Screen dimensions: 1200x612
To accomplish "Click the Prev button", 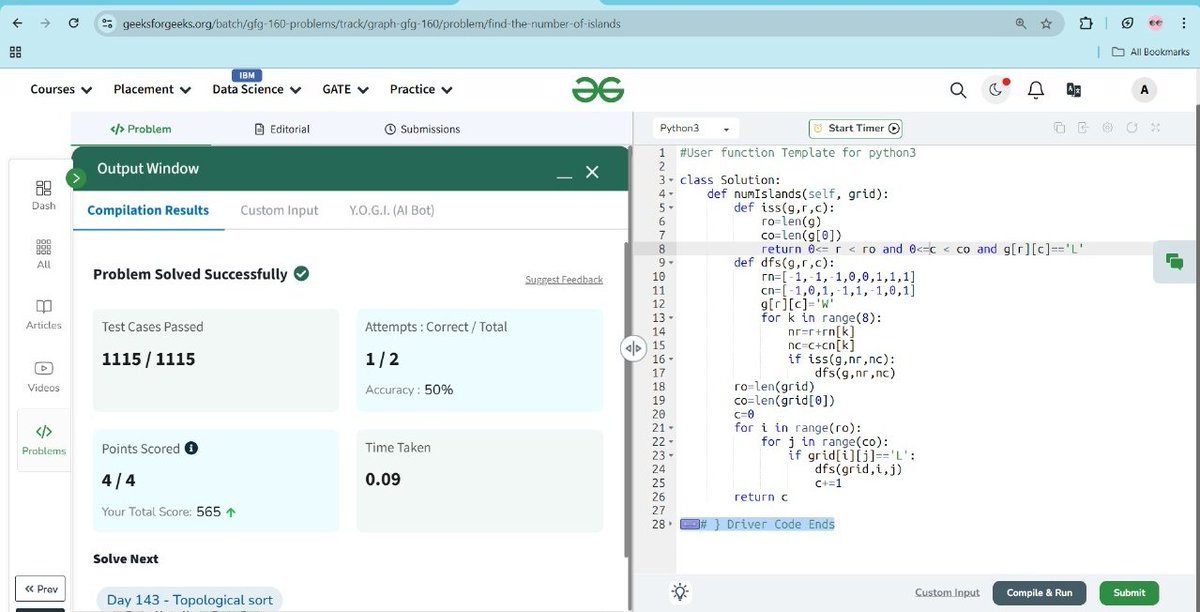I will coord(40,589).
